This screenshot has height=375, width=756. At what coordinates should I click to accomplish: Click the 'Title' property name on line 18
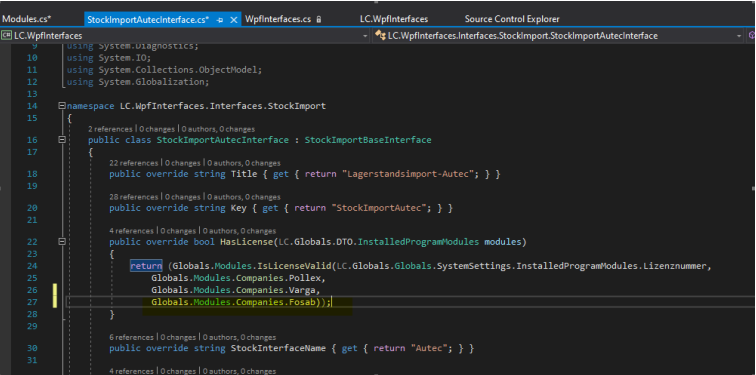pos(244,174)
